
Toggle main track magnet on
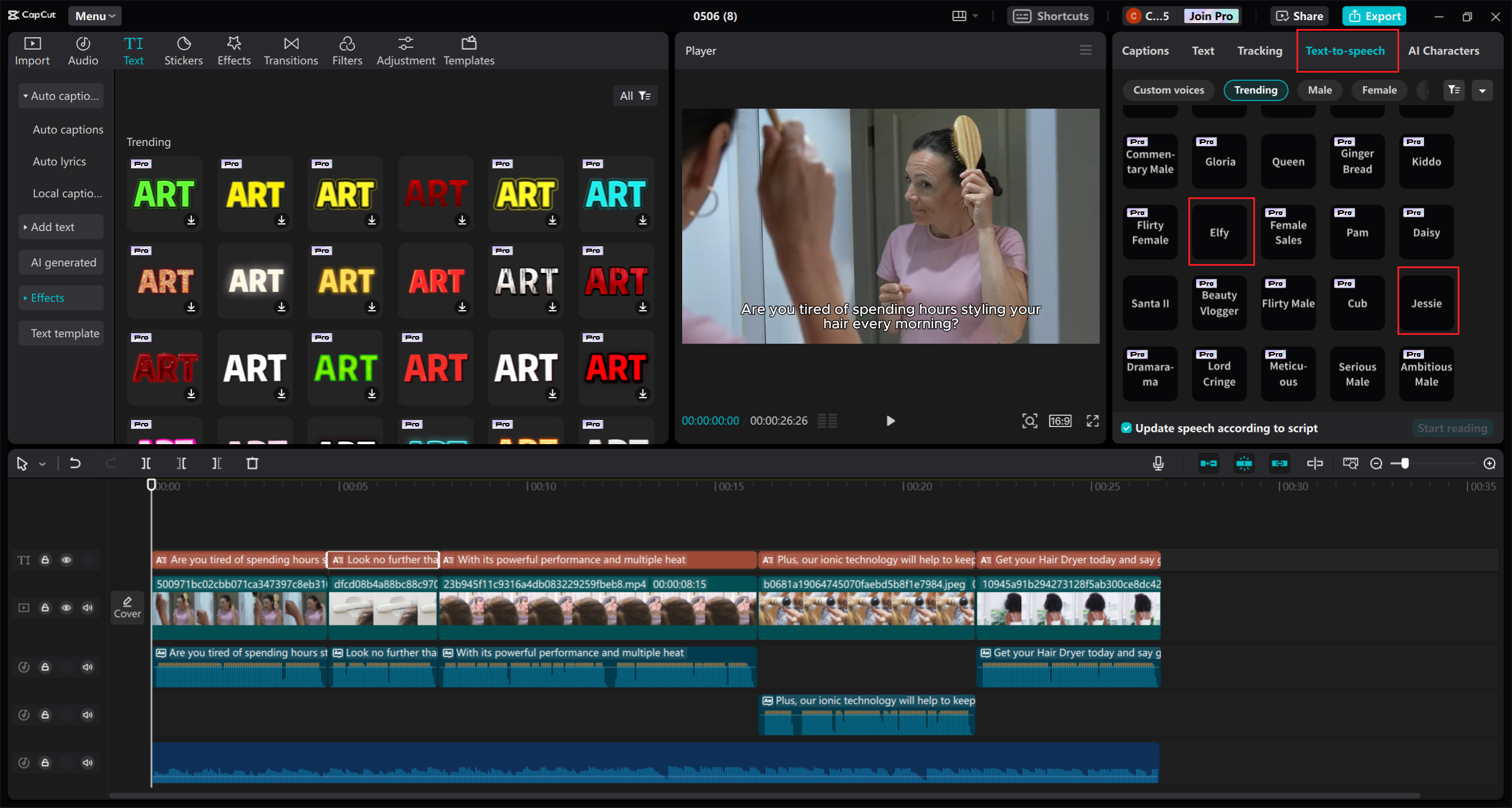pyautogui.click(x=1208, y=464)
